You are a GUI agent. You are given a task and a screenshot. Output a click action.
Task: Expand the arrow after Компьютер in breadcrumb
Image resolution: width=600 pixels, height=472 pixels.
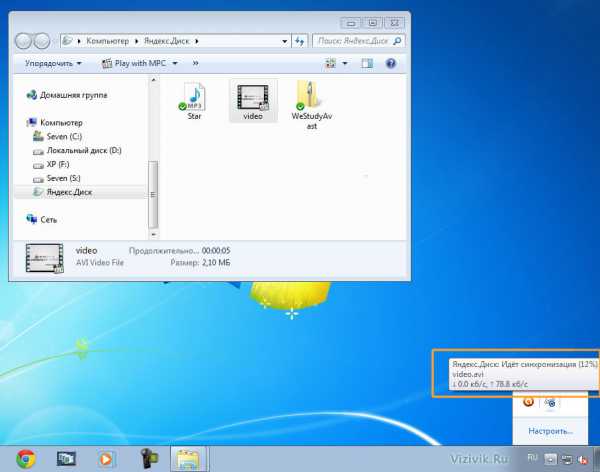[x=137, y=41]
